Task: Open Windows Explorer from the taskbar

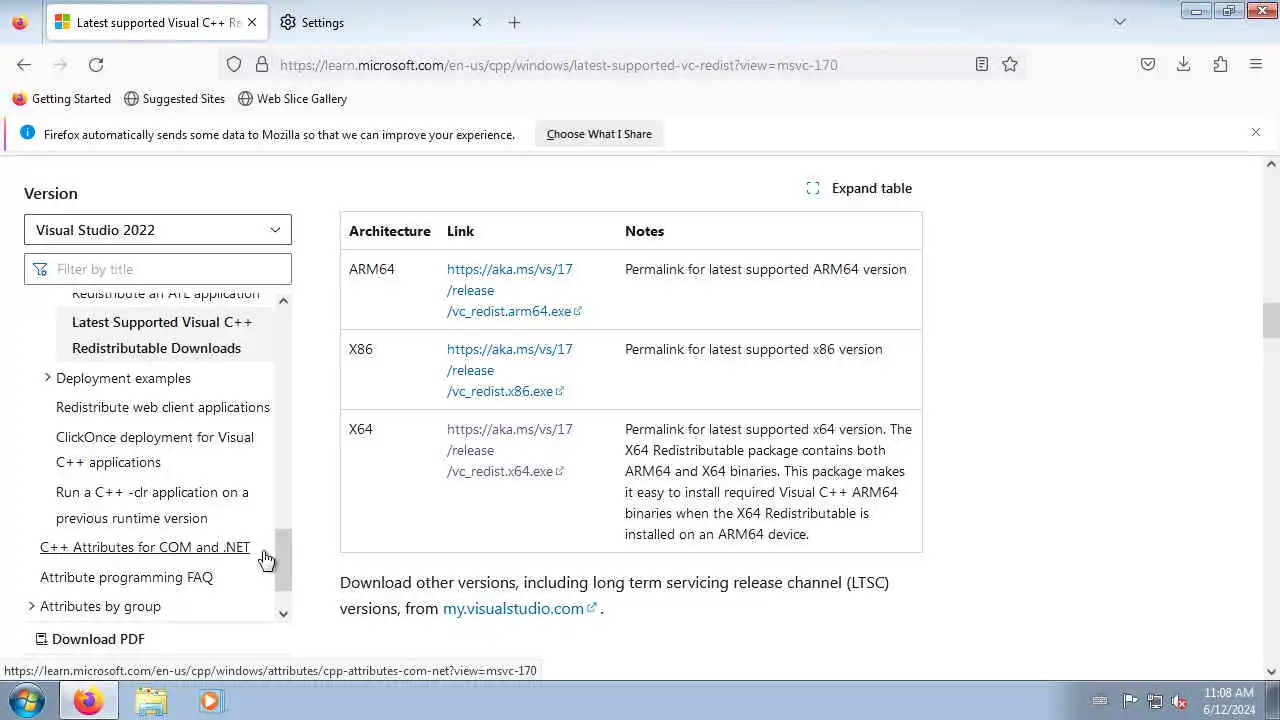Action: tap(151, 701)
